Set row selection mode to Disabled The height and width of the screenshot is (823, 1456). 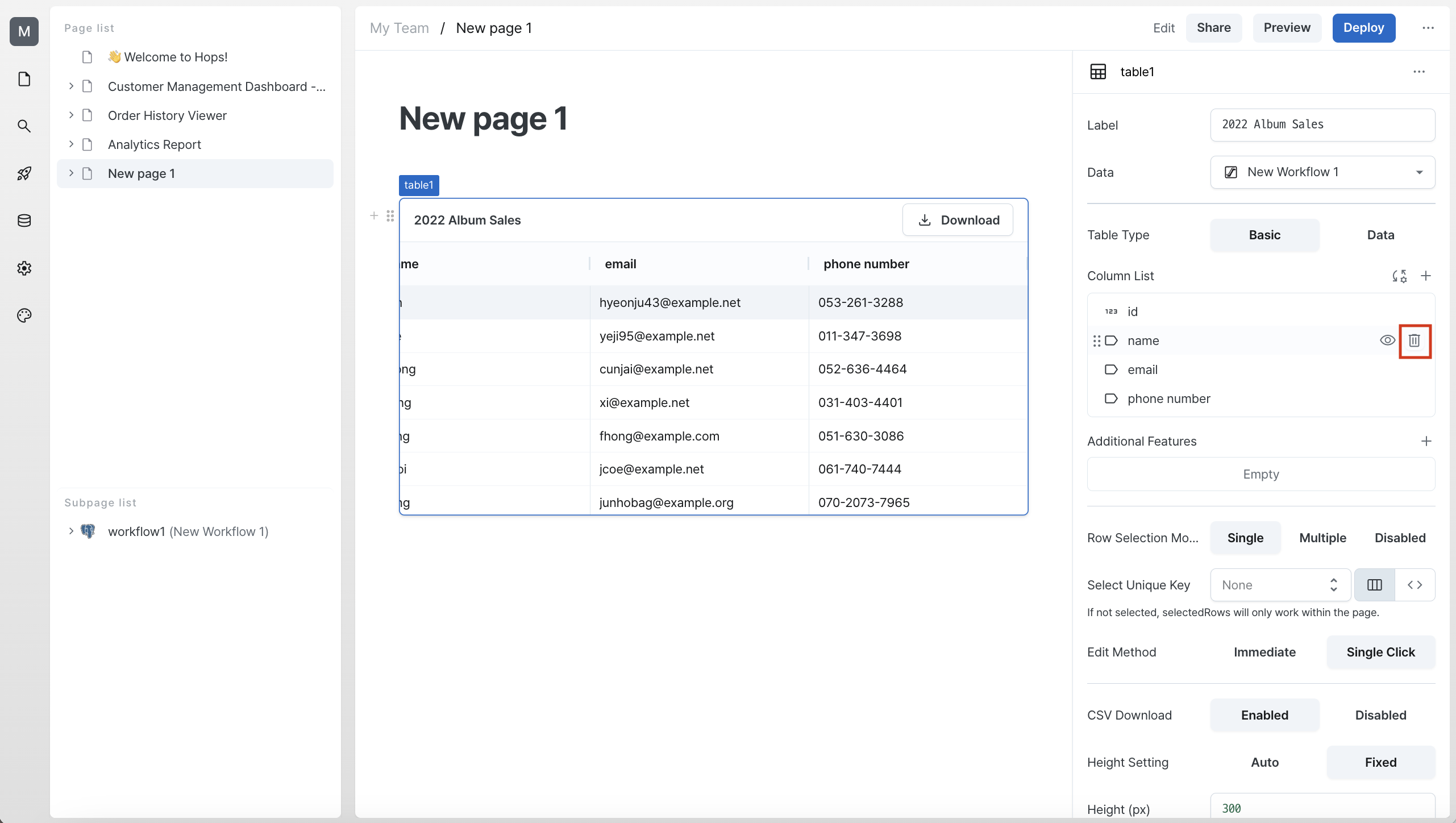pos(1400,538)
